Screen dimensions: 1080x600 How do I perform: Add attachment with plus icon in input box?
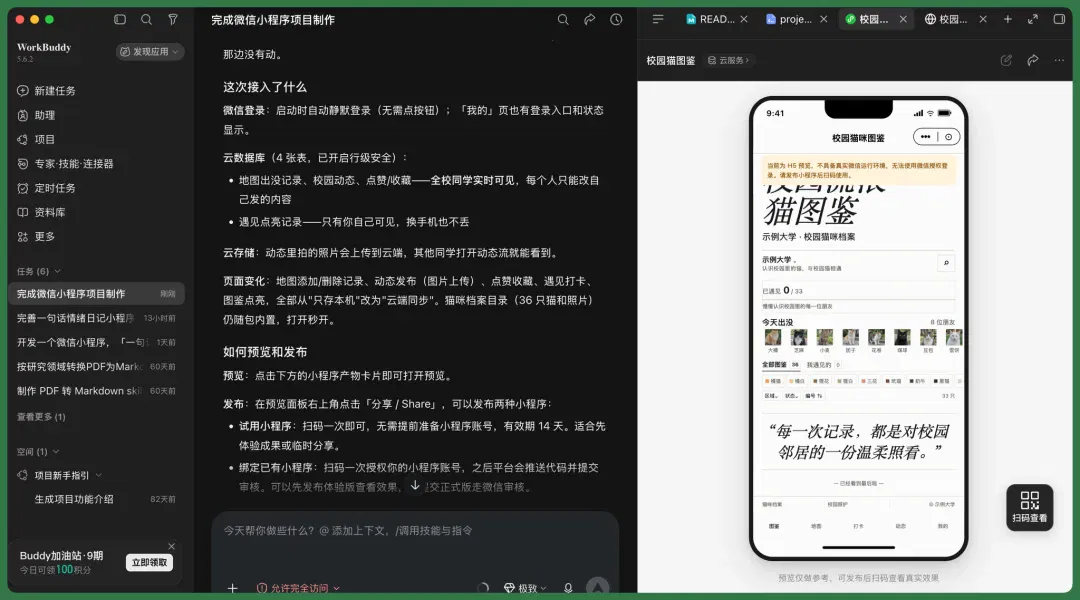(232, 588)
